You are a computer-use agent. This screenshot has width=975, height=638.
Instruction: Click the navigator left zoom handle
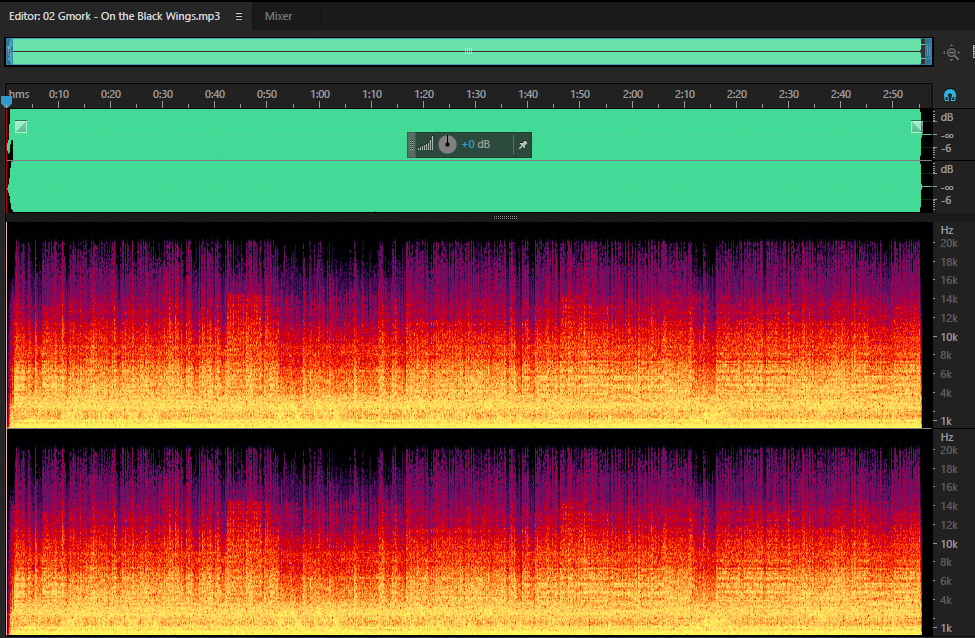coord(9,52)
